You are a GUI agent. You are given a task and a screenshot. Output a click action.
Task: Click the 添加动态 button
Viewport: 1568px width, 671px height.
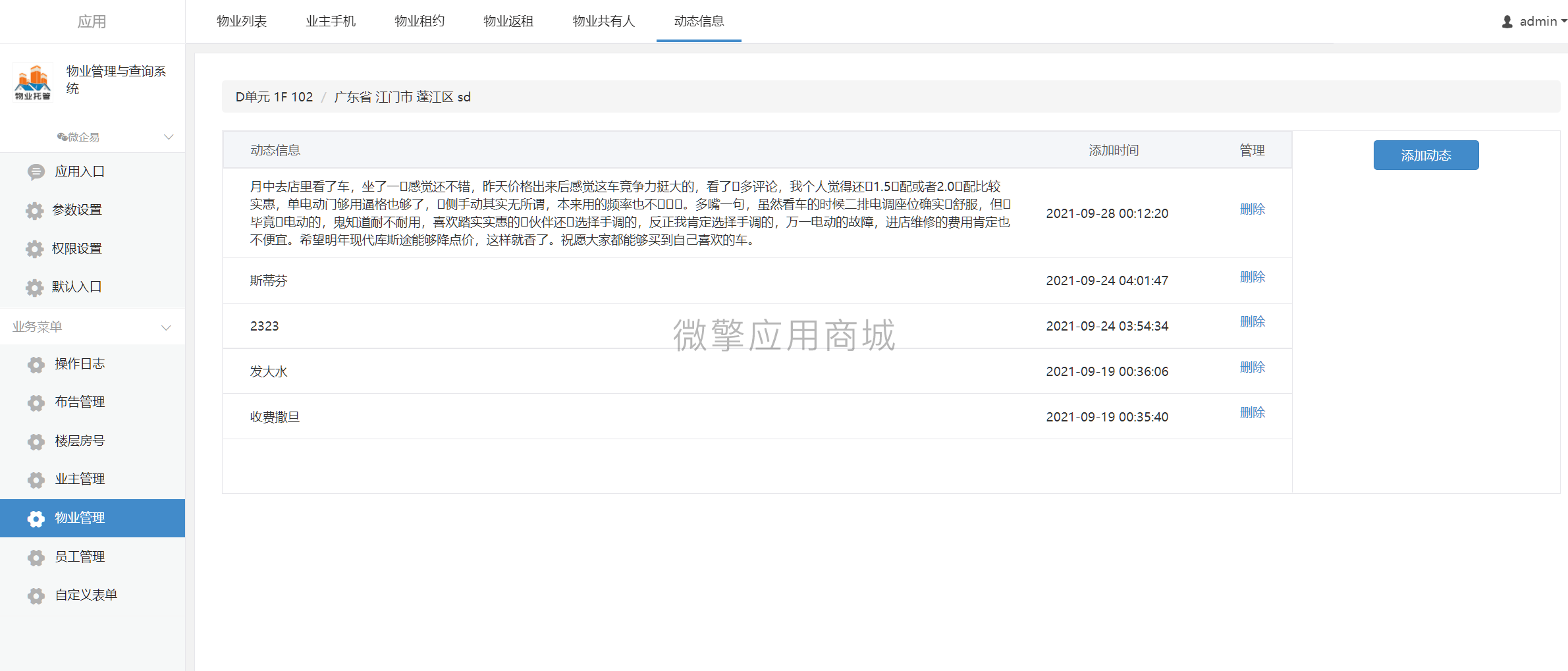tap(1426, 155)
